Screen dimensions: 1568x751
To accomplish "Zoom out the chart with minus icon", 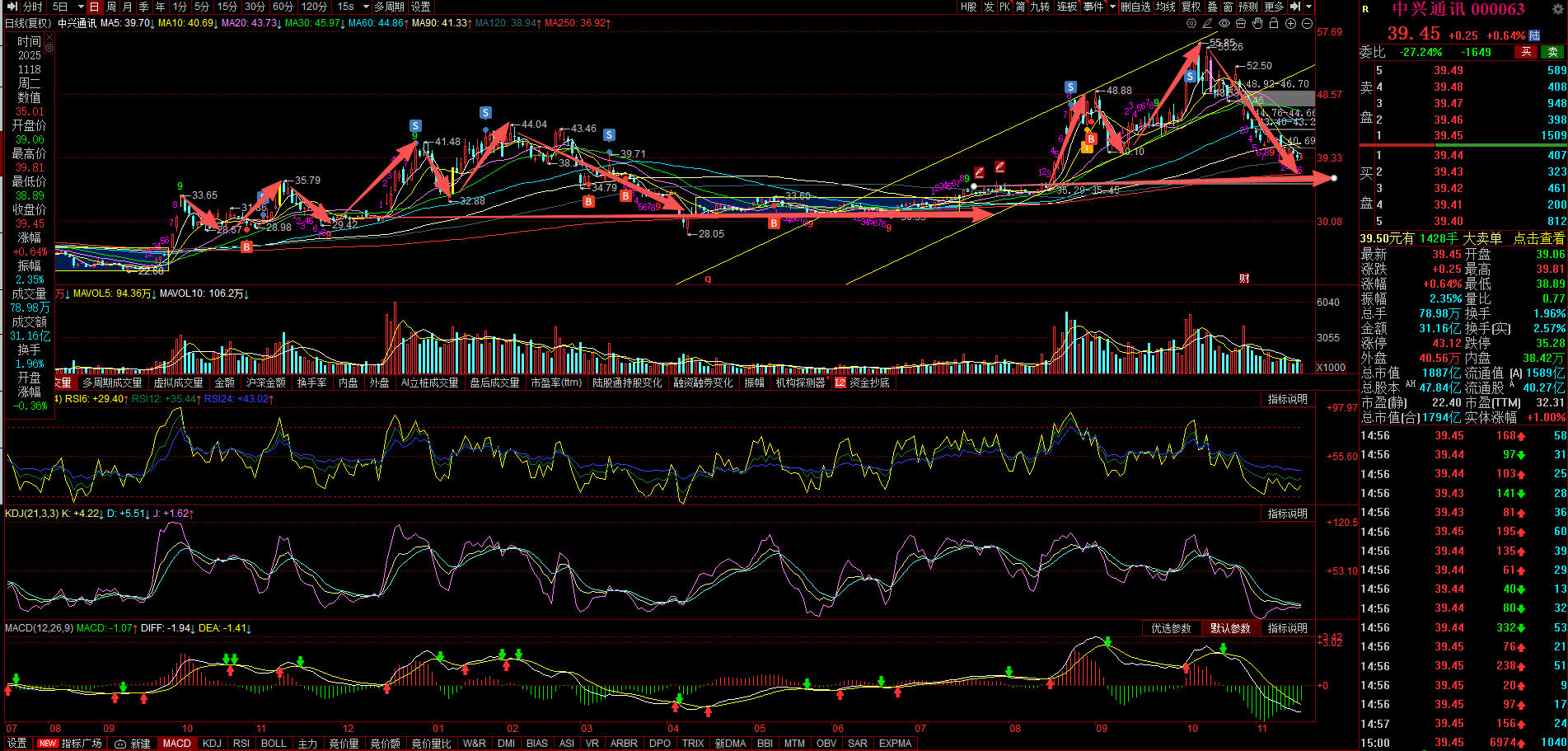I will click(x=1307, y=23).
